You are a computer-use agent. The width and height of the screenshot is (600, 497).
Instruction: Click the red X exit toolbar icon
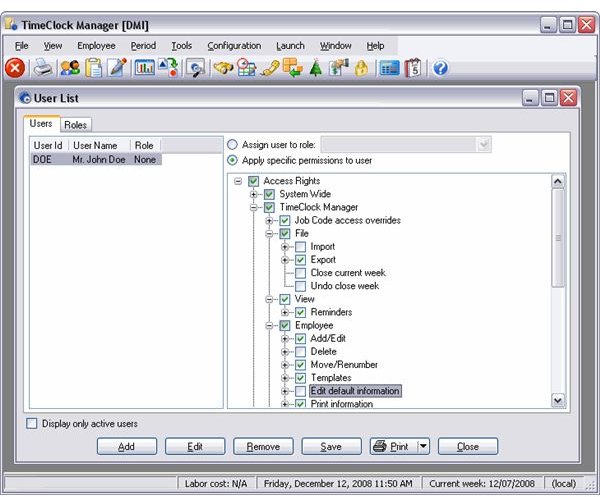(15, 68)
